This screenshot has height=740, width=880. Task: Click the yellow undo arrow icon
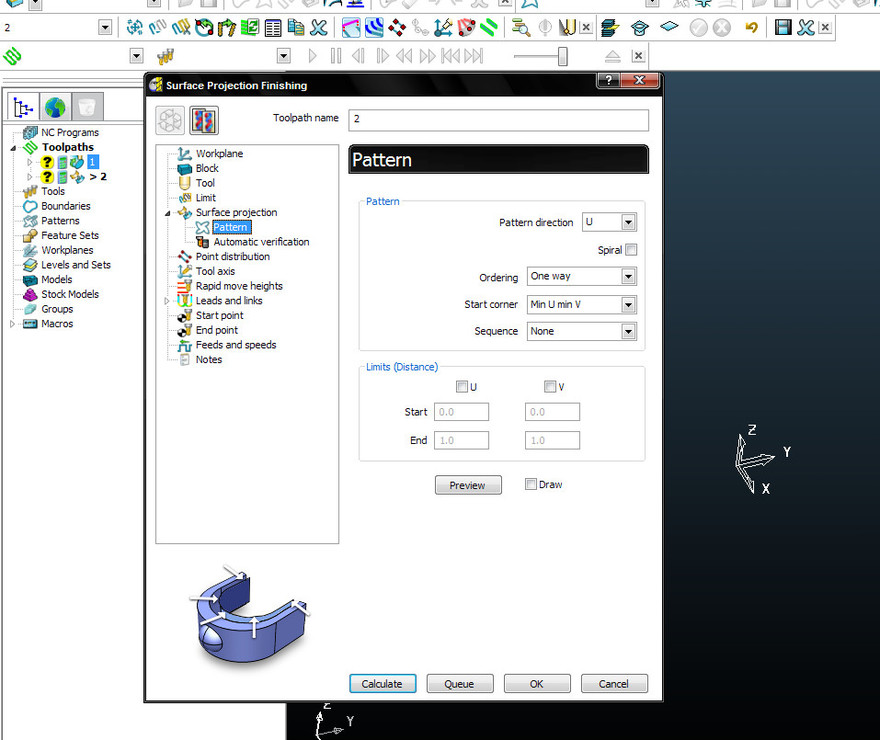751,27
